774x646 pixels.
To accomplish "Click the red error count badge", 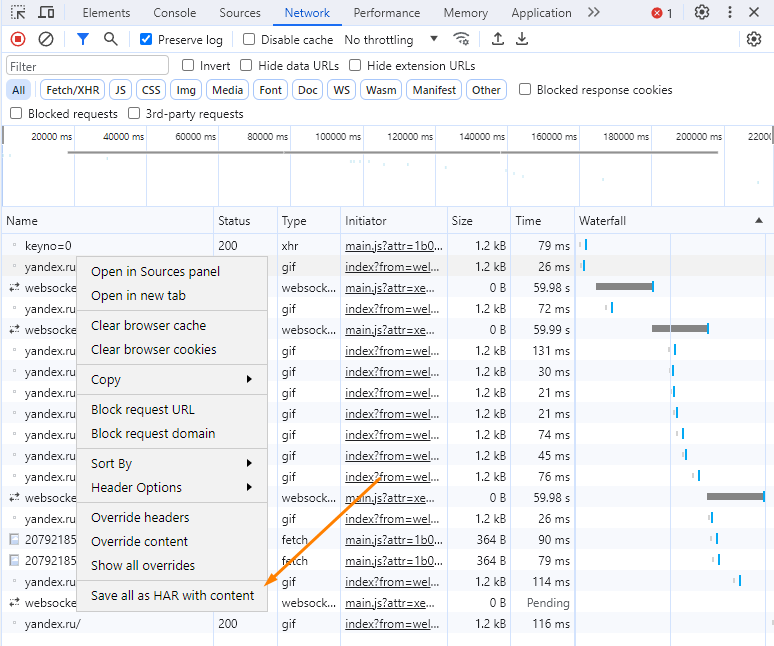I will 662,13.
